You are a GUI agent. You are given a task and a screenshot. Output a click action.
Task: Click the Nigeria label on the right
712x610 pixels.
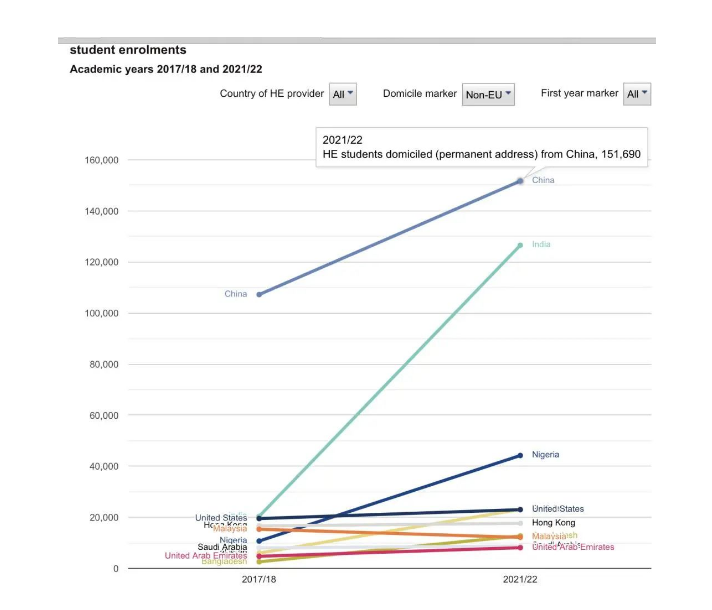[545, 455]
